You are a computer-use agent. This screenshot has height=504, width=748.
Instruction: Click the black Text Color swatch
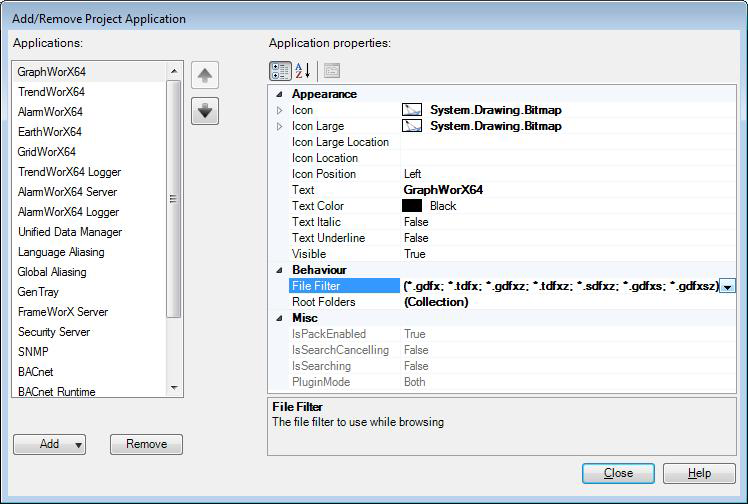point(411,206)
